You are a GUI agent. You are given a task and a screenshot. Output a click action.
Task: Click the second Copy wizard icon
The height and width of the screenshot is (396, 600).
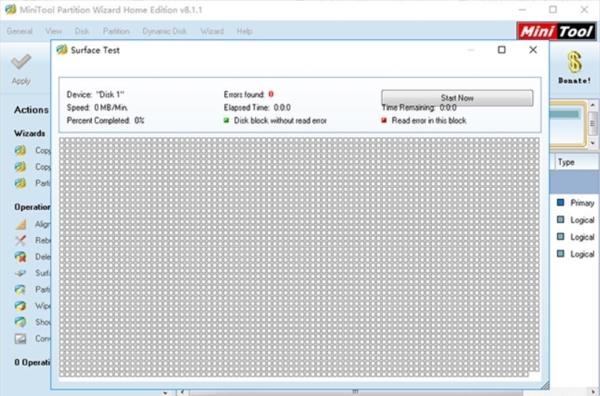[x=21, y=167]
